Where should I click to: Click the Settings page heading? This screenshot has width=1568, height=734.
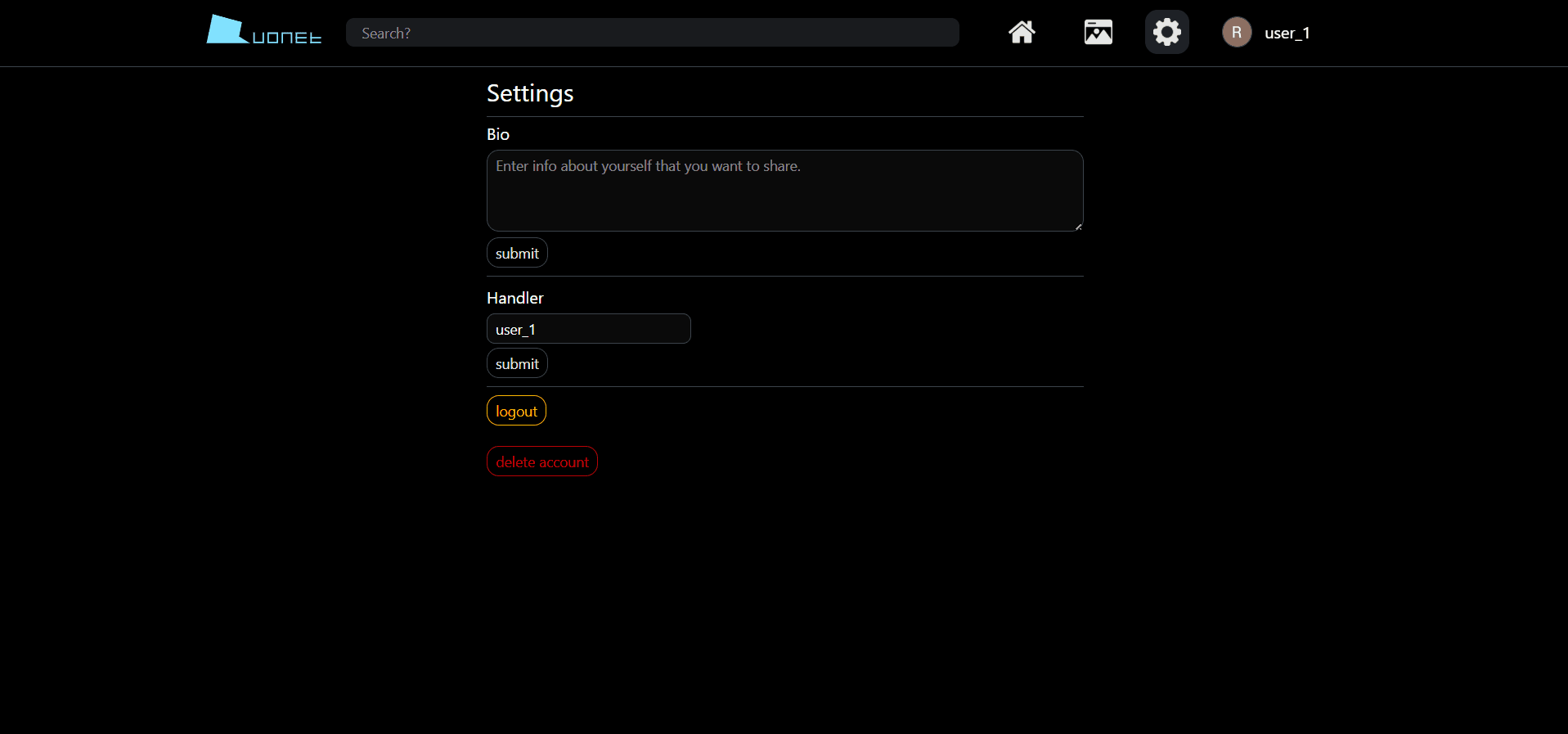530,93
